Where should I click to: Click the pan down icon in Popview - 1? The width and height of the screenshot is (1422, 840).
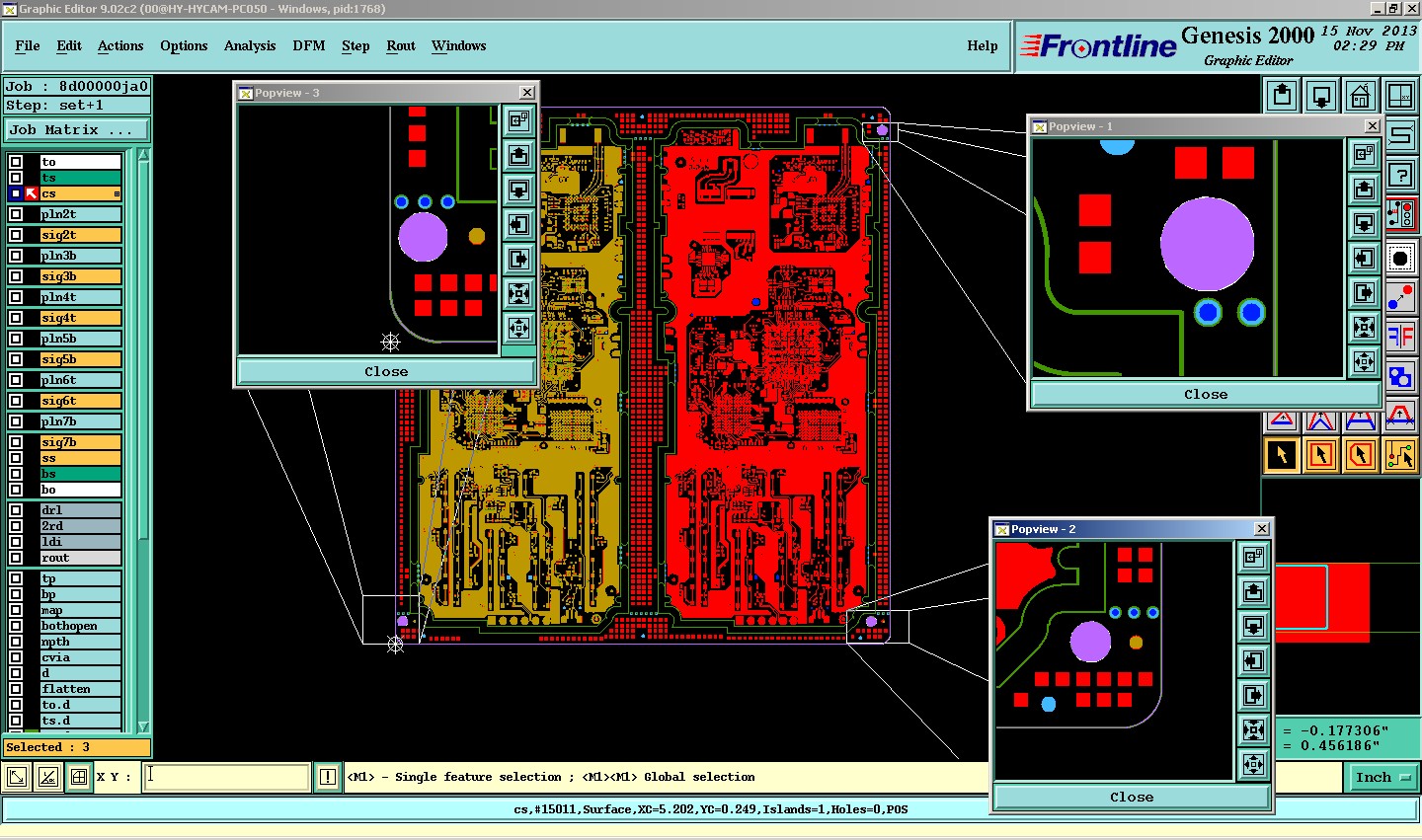(x=1364, y=224)
